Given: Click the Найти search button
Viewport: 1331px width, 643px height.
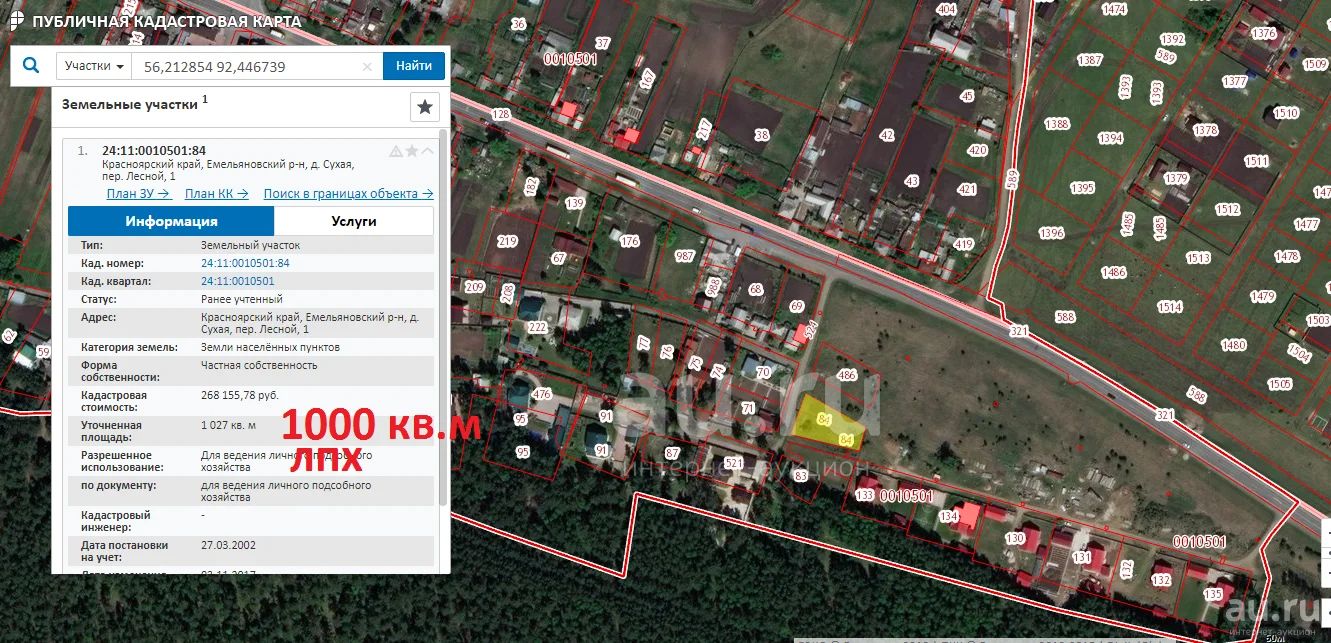Looking at the screenshot, I should click(x=414, y=66).
